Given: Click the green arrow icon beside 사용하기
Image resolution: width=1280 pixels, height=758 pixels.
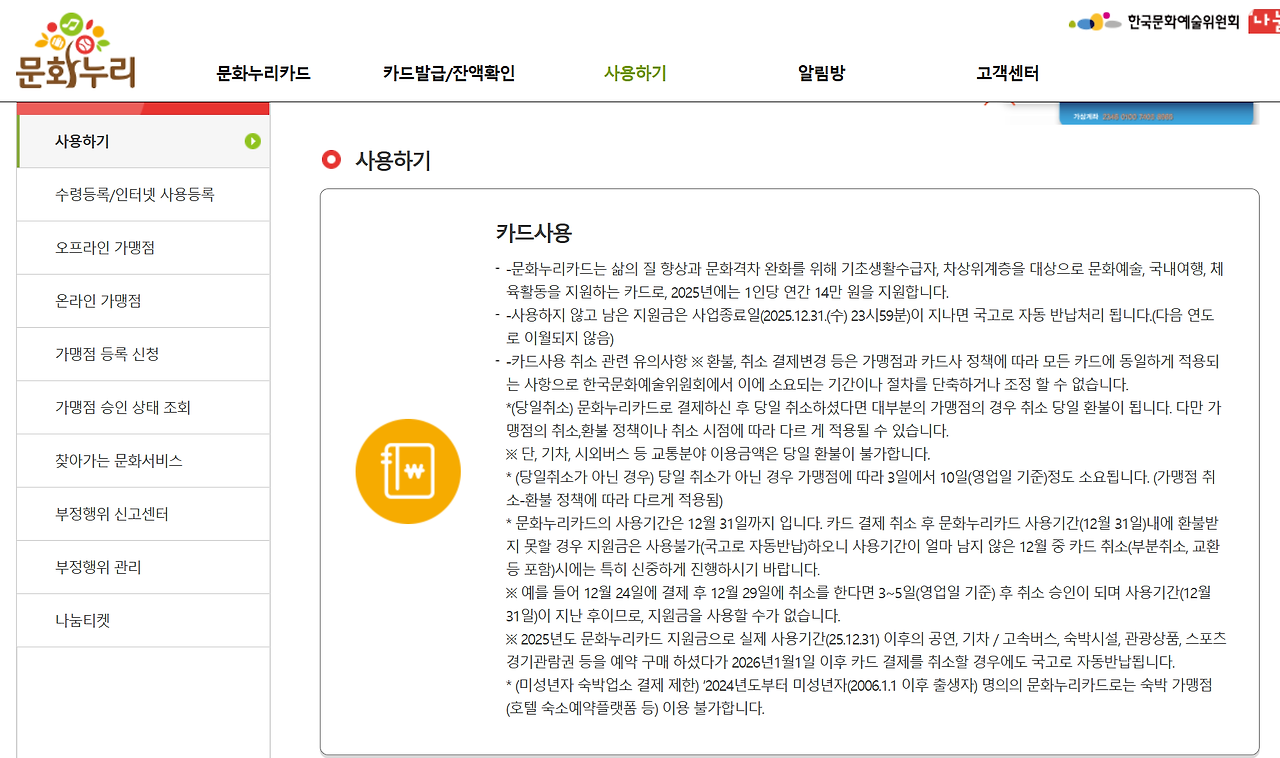Looking at the screenshot, I should 252,142.
